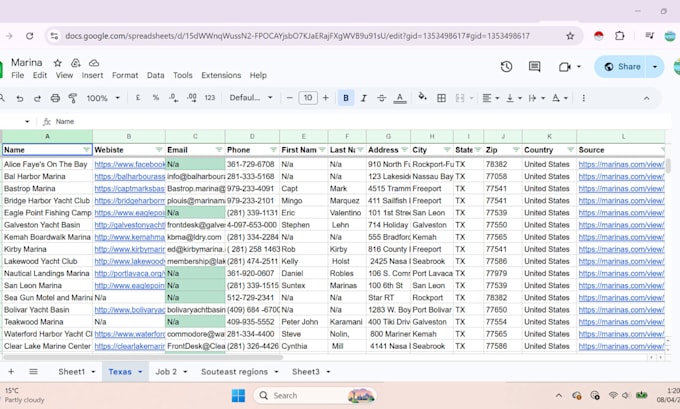Viewport: 680px width, 409px height.
Task: Click the merge cells icon
Action: [460, 98]
